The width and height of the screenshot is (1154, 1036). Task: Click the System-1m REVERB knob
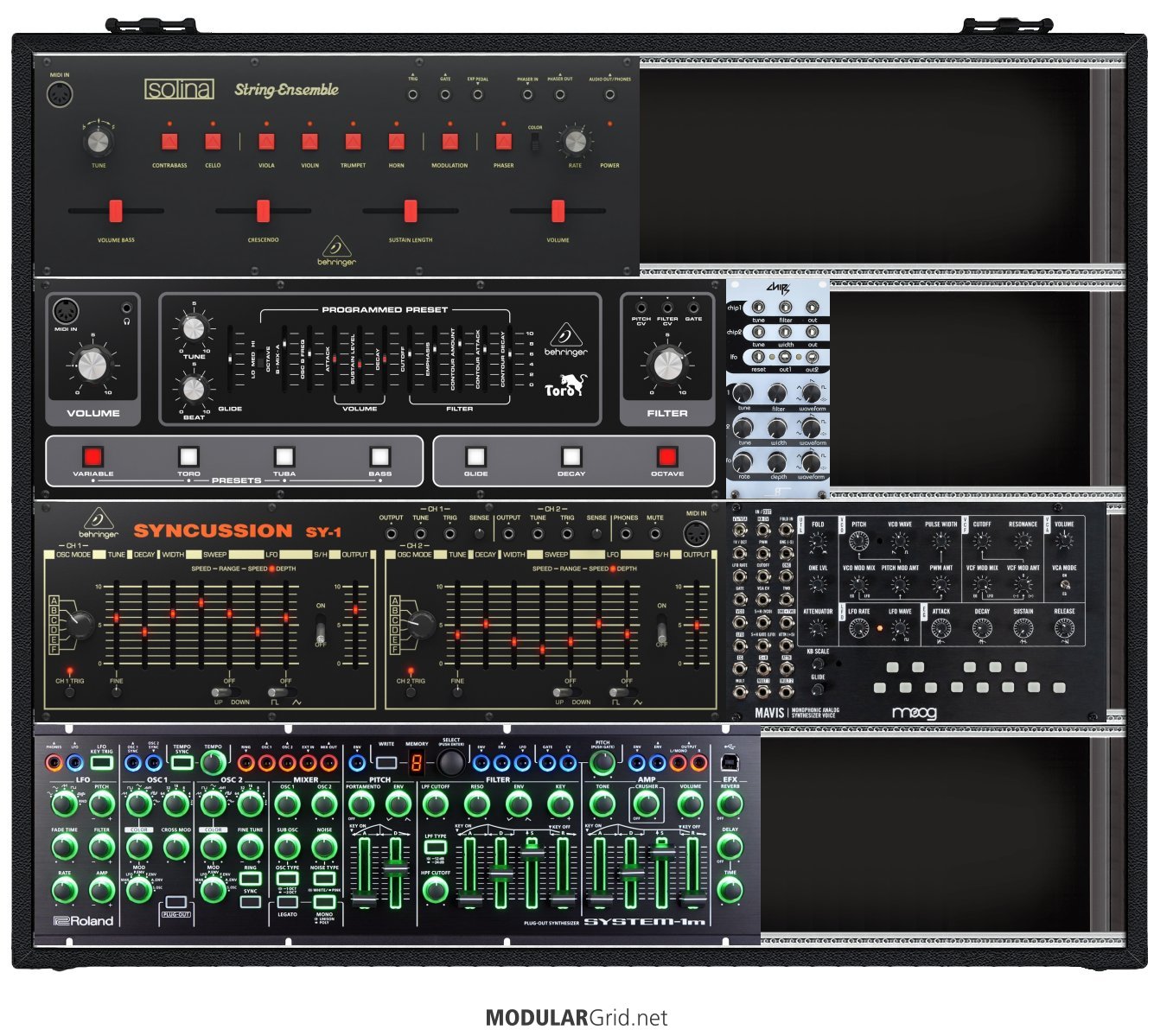coord(730,804)
